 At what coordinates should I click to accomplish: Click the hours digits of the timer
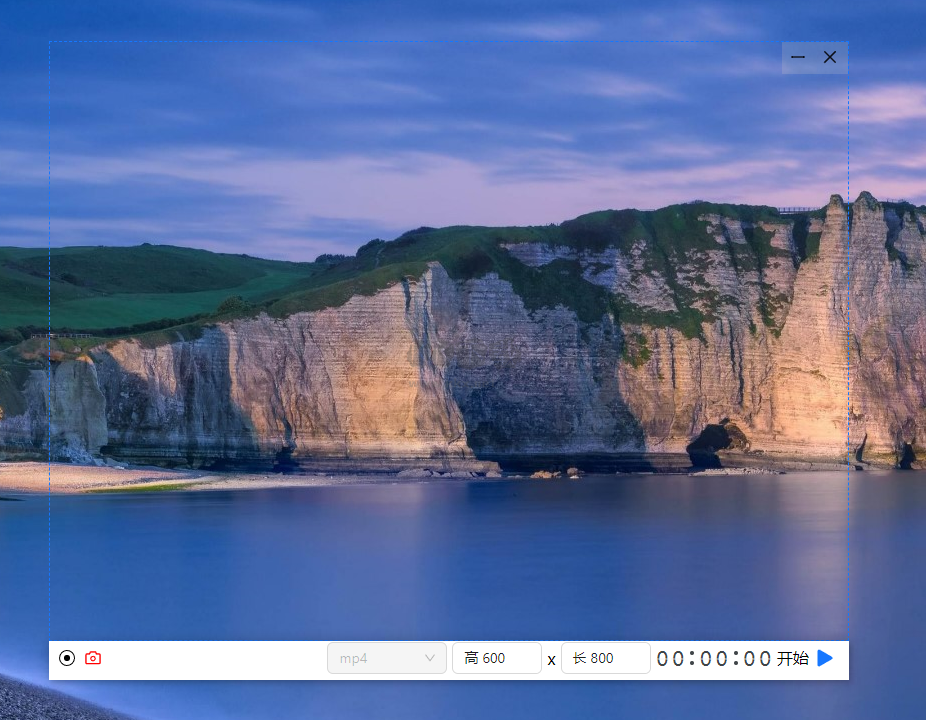[670, 659]
